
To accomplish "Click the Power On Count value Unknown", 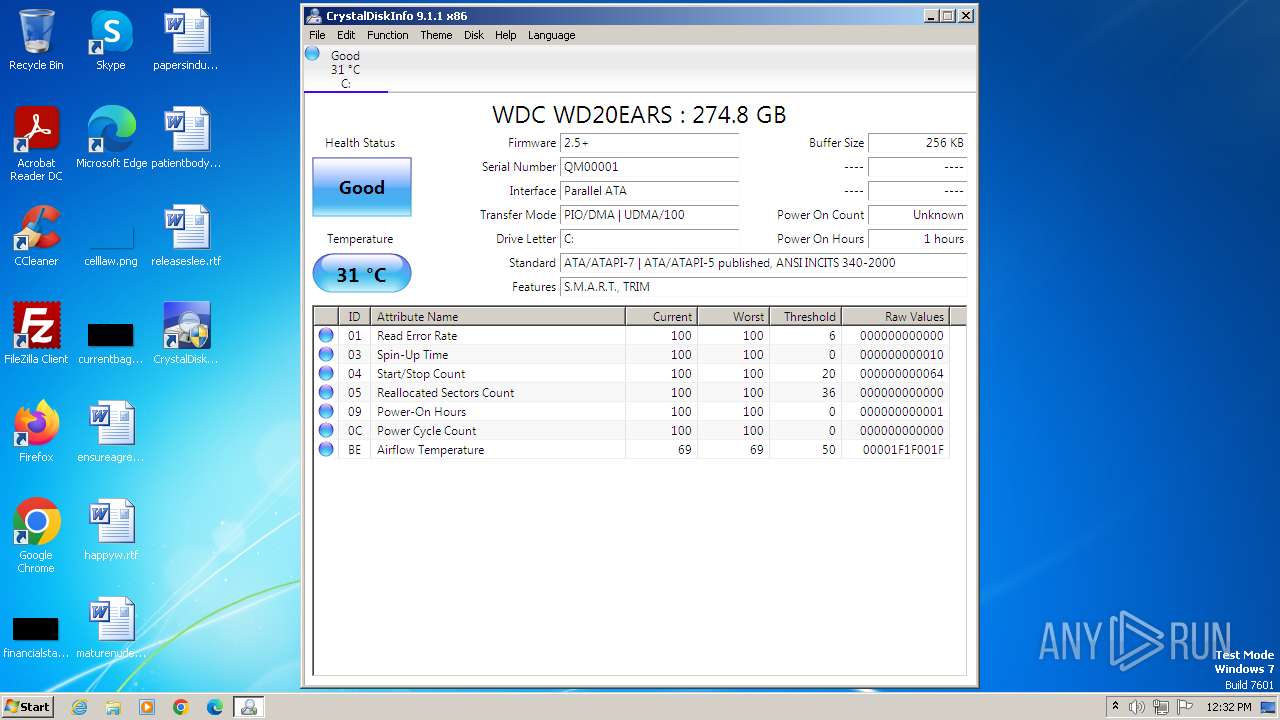I will click(917, 215).
